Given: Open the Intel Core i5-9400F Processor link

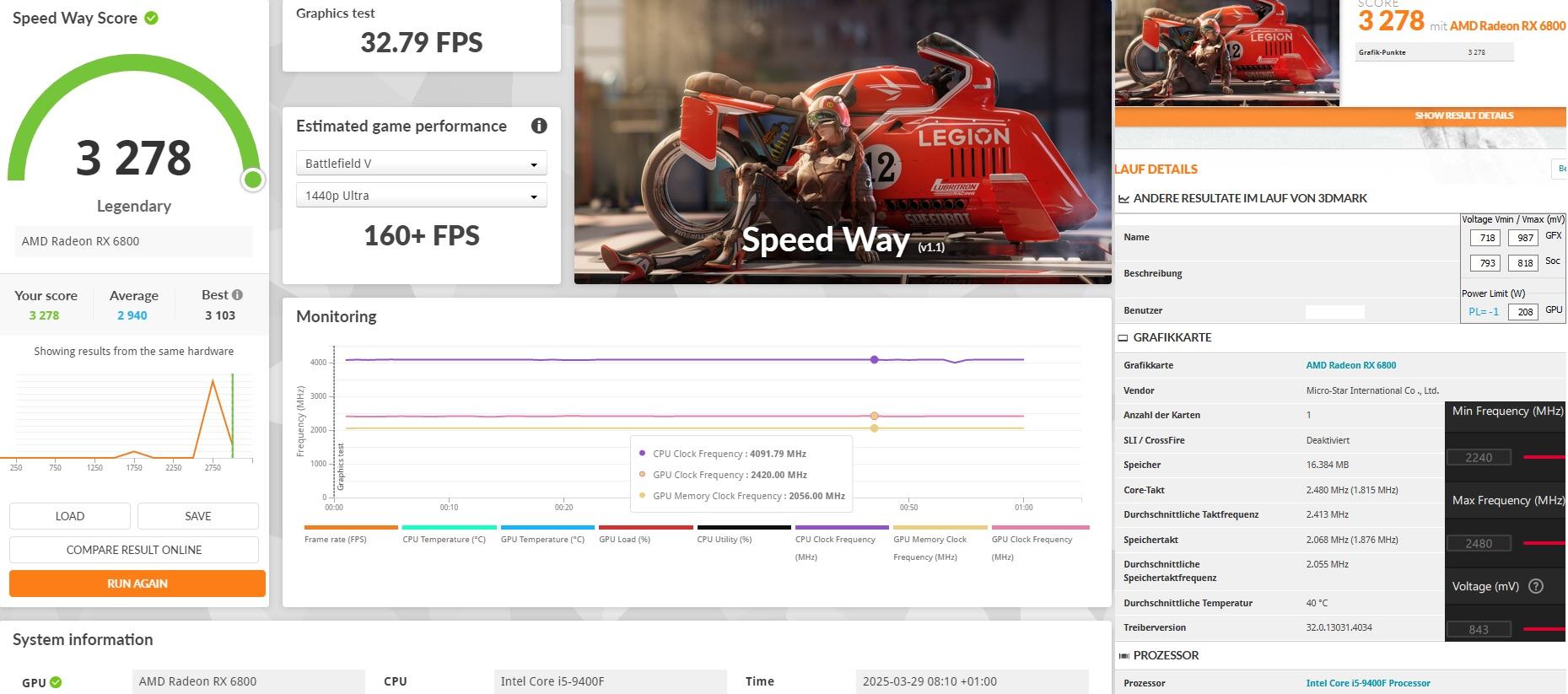Looking at the screenshot, I should pos(1368,683).
